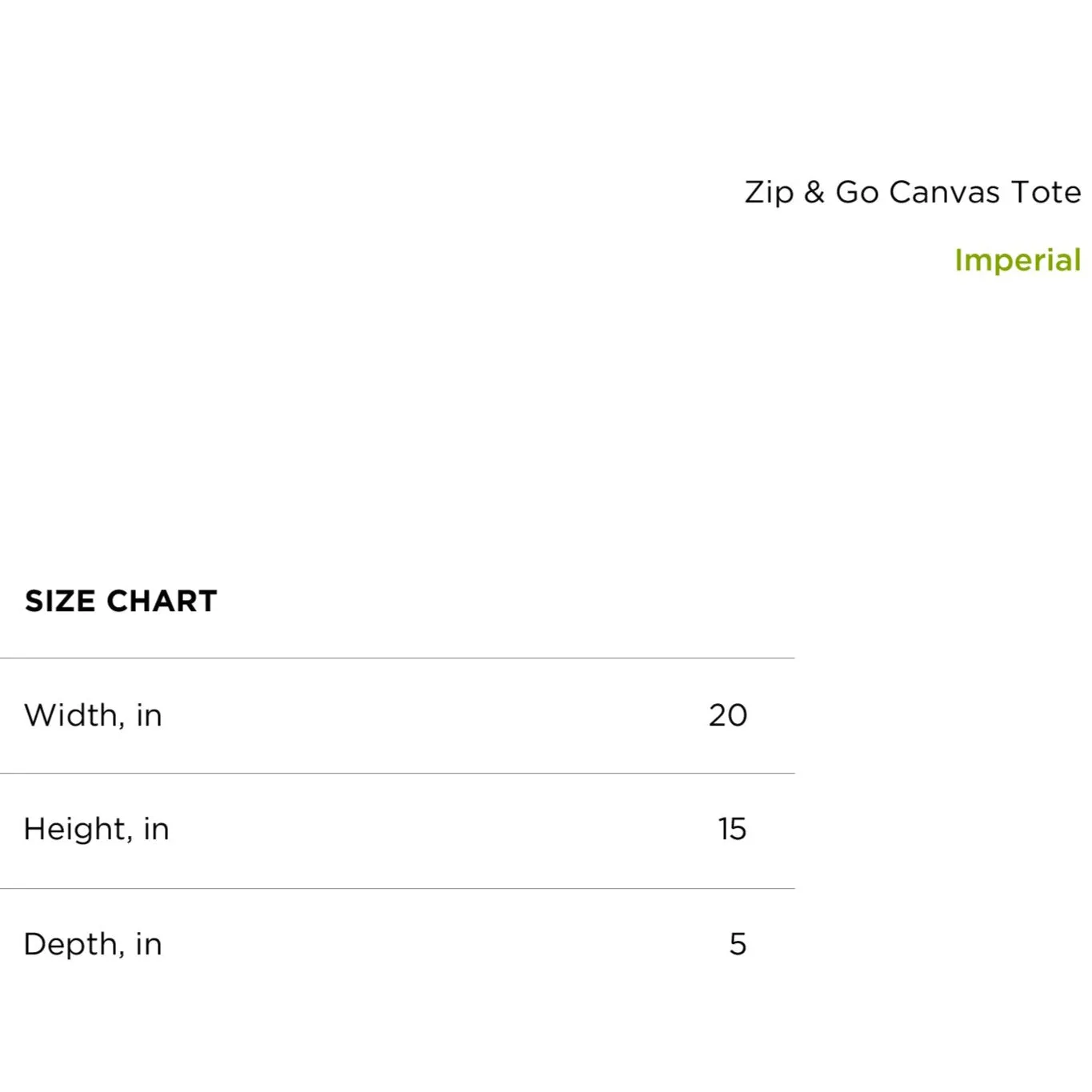Click the word 'Tote' in the title
This screenshot has height=1092, width=1092.
(x=1046, y=192)
